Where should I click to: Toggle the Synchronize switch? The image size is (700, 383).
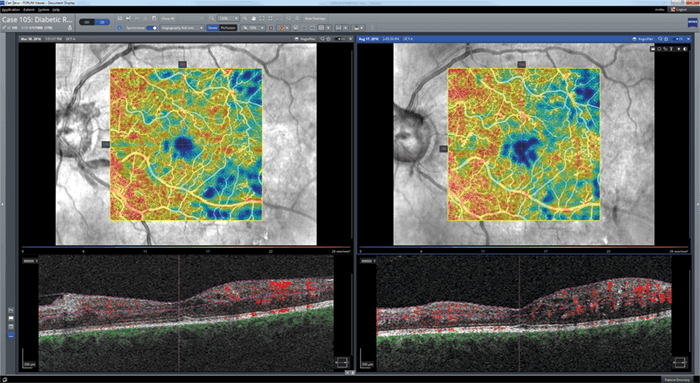[152, 28]
